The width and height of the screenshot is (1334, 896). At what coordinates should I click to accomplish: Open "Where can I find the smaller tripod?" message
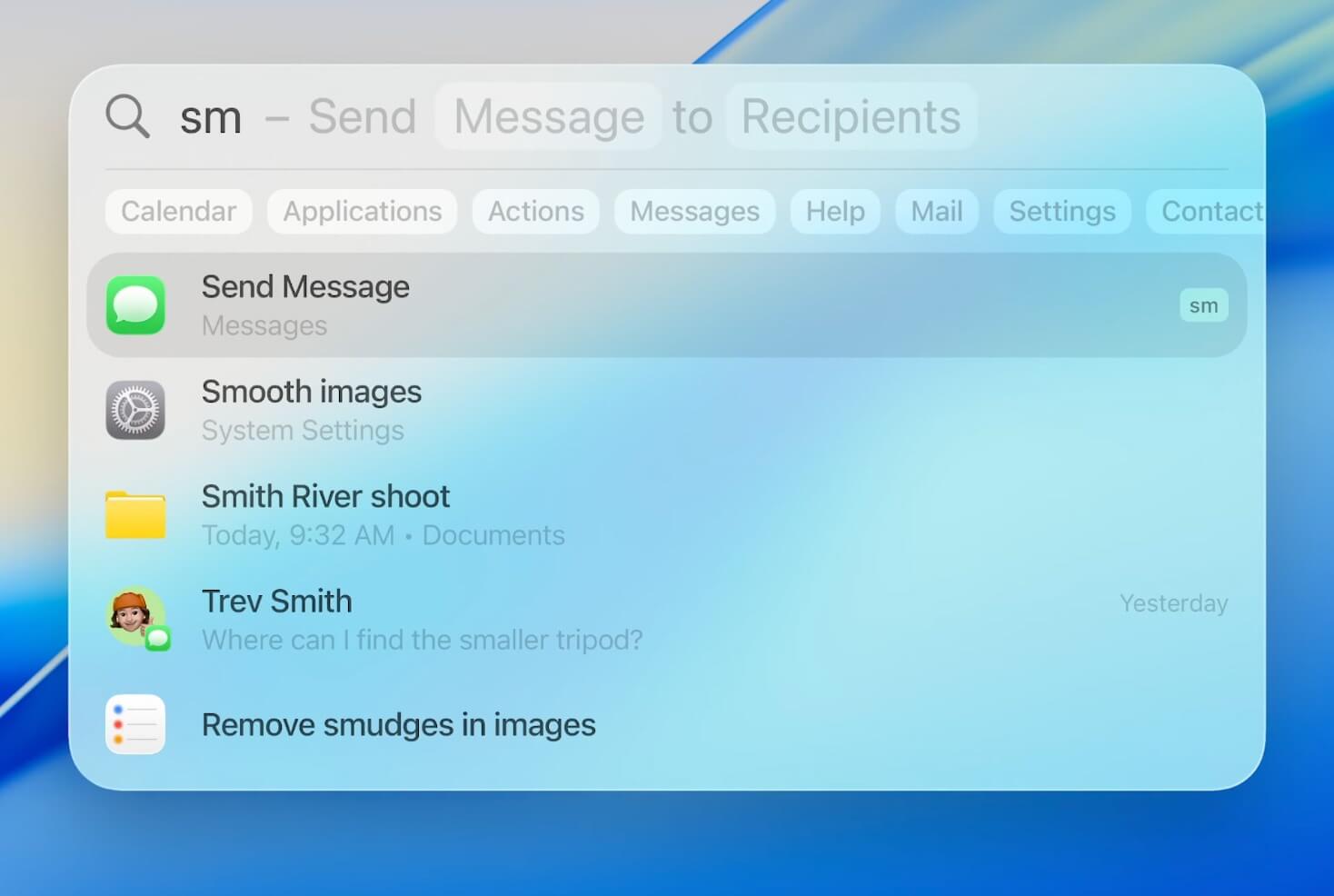[422, 640]
